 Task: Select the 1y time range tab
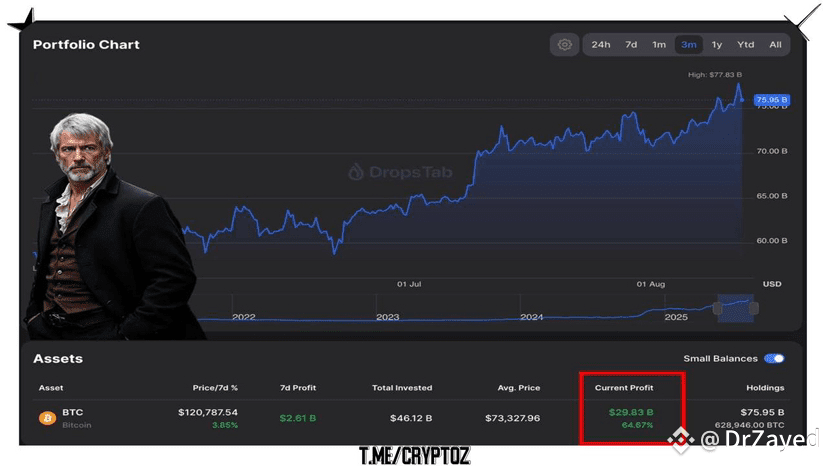(x=717, y=45)
